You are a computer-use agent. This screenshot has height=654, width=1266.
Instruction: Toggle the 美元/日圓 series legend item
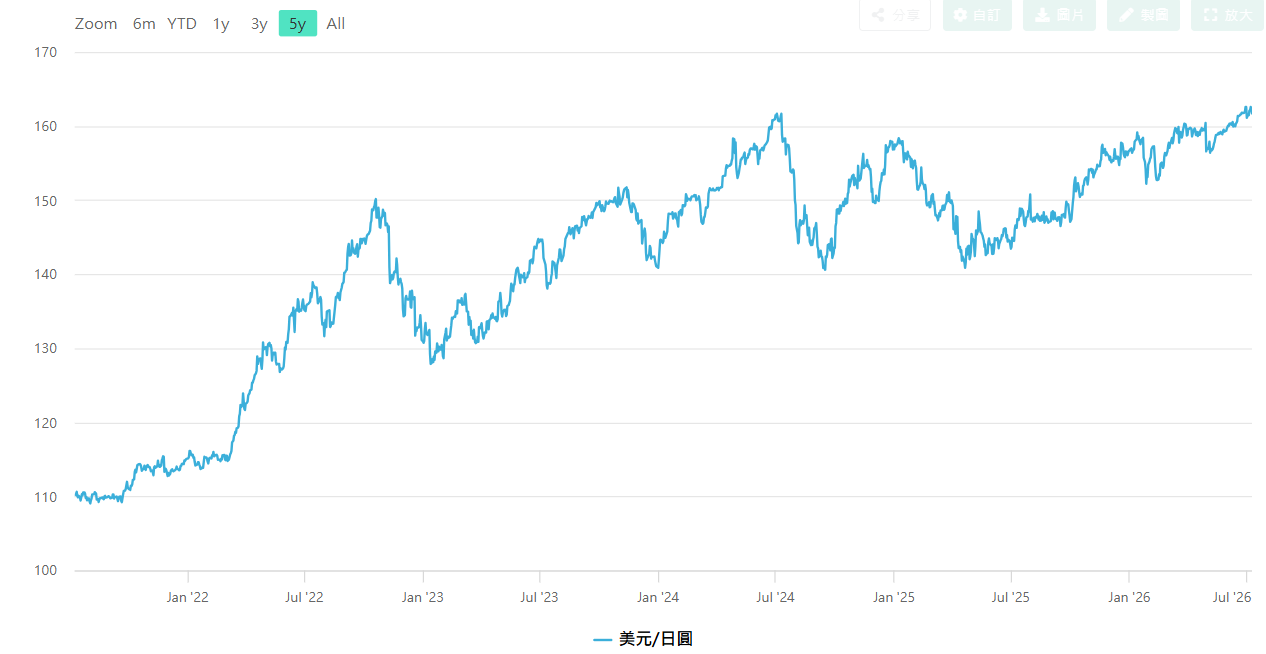pos(643,638)
